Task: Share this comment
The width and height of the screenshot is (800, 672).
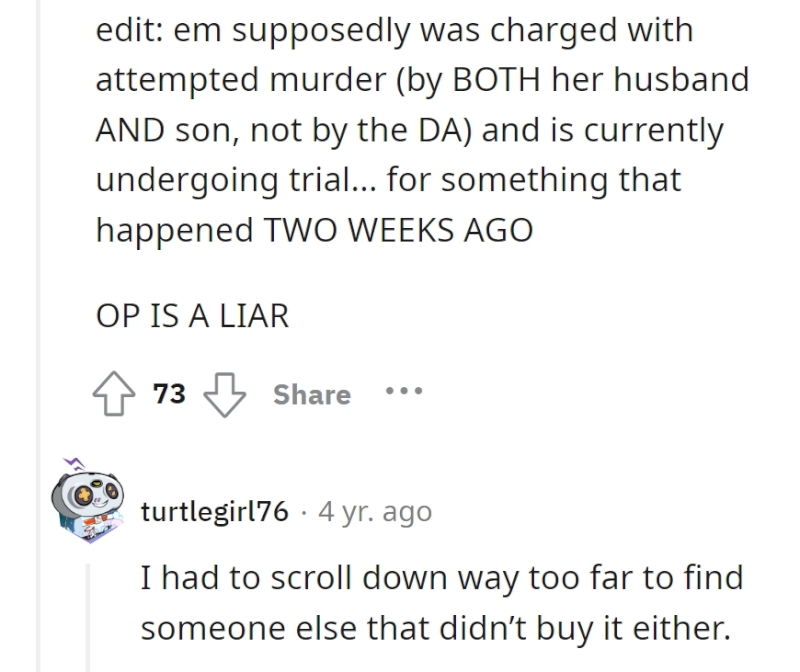Action: pyautogui.click(x=312, y=394)
